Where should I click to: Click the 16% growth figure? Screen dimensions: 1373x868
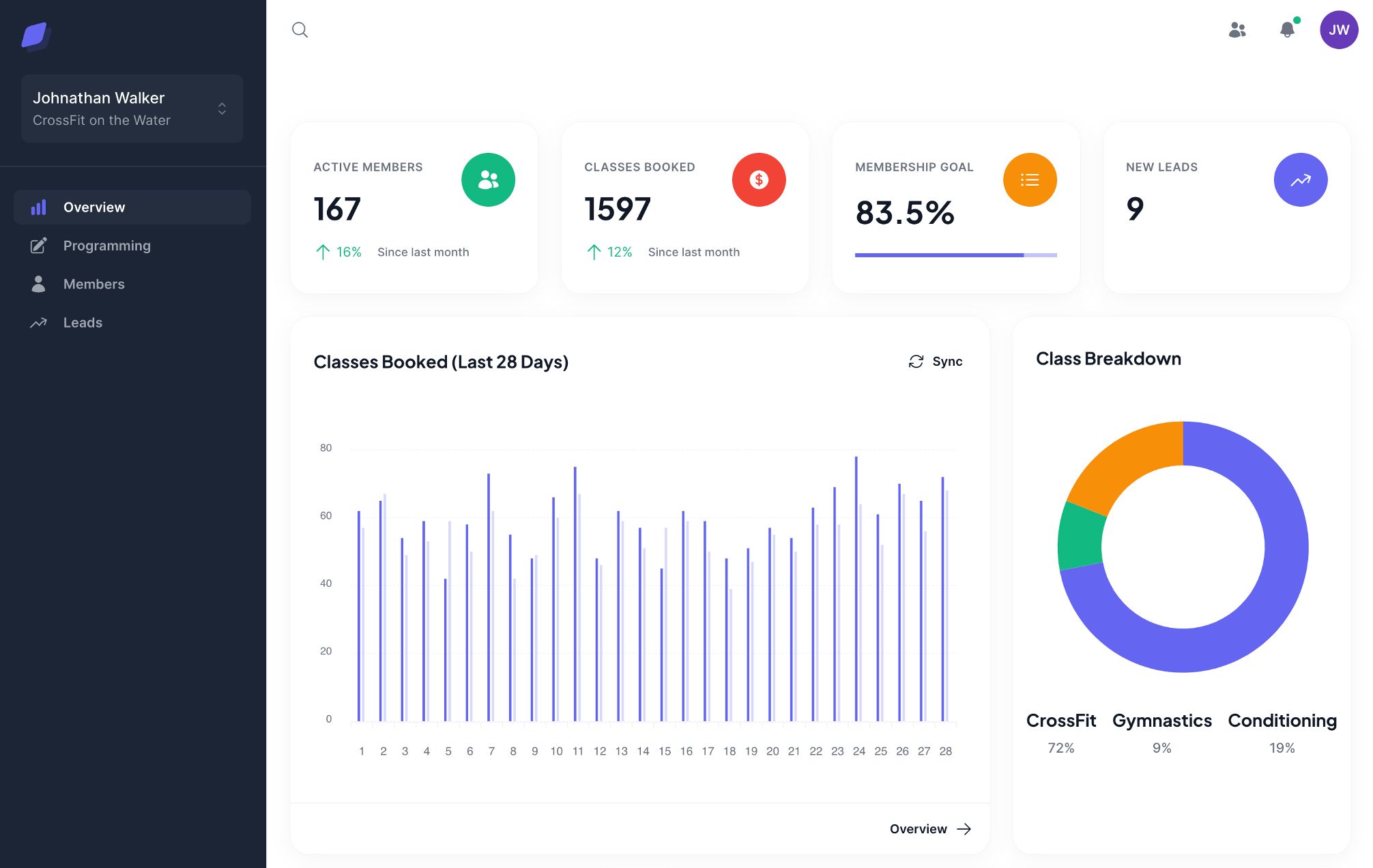click(349, 252)
